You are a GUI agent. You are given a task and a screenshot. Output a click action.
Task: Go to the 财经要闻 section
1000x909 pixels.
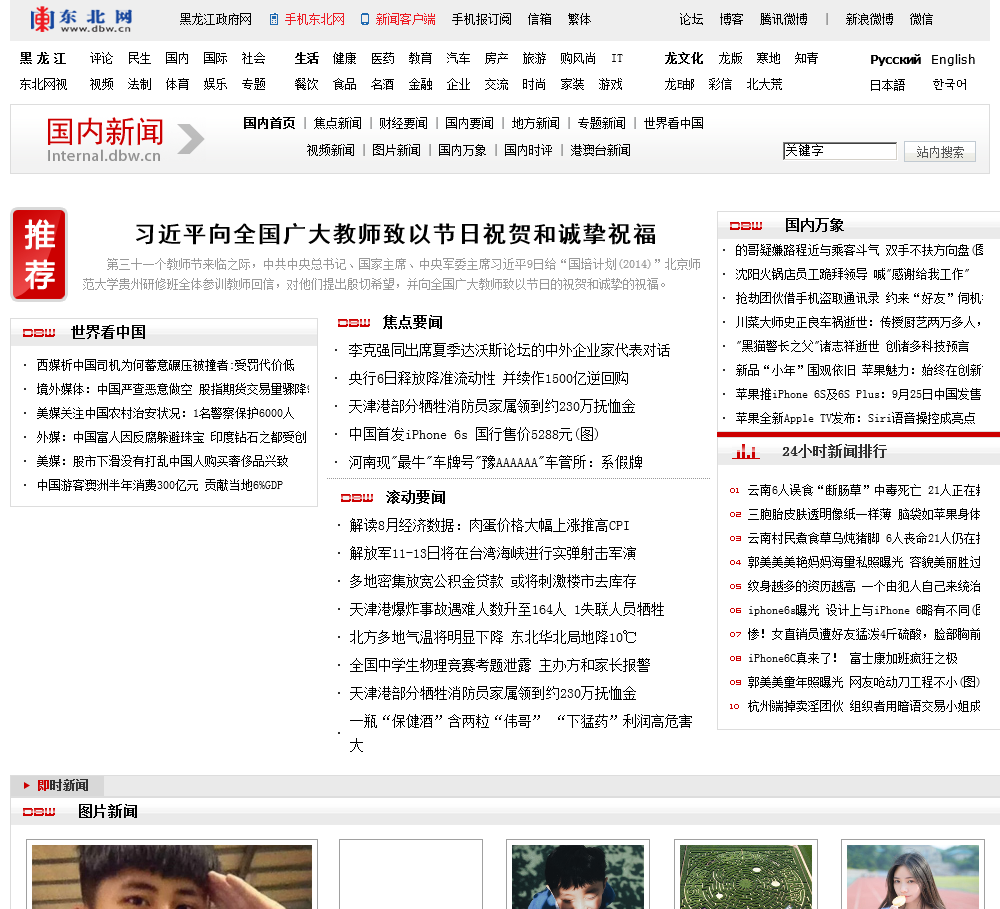[403, 123]
